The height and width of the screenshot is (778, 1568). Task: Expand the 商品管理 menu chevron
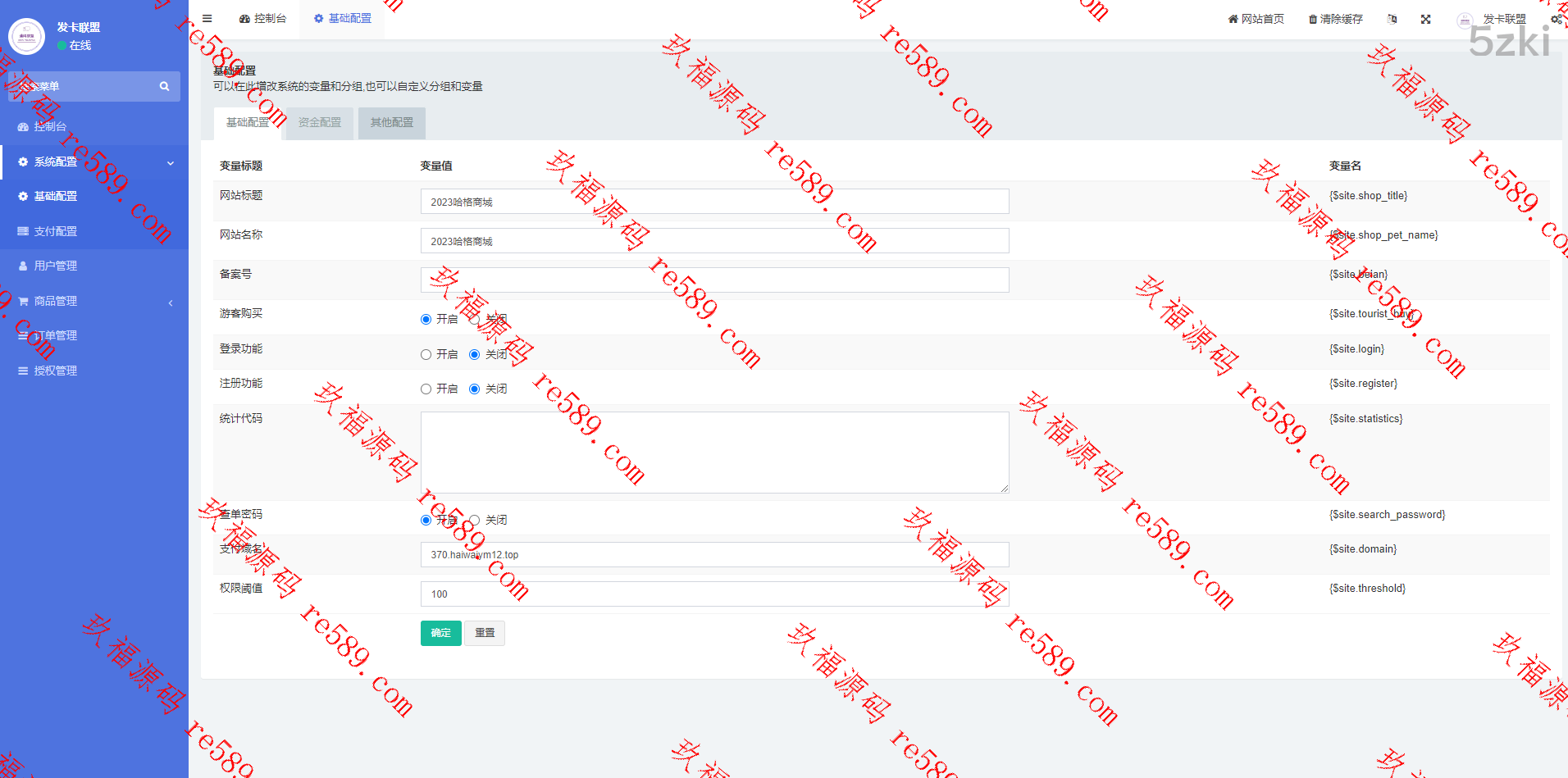coord(171,303)
